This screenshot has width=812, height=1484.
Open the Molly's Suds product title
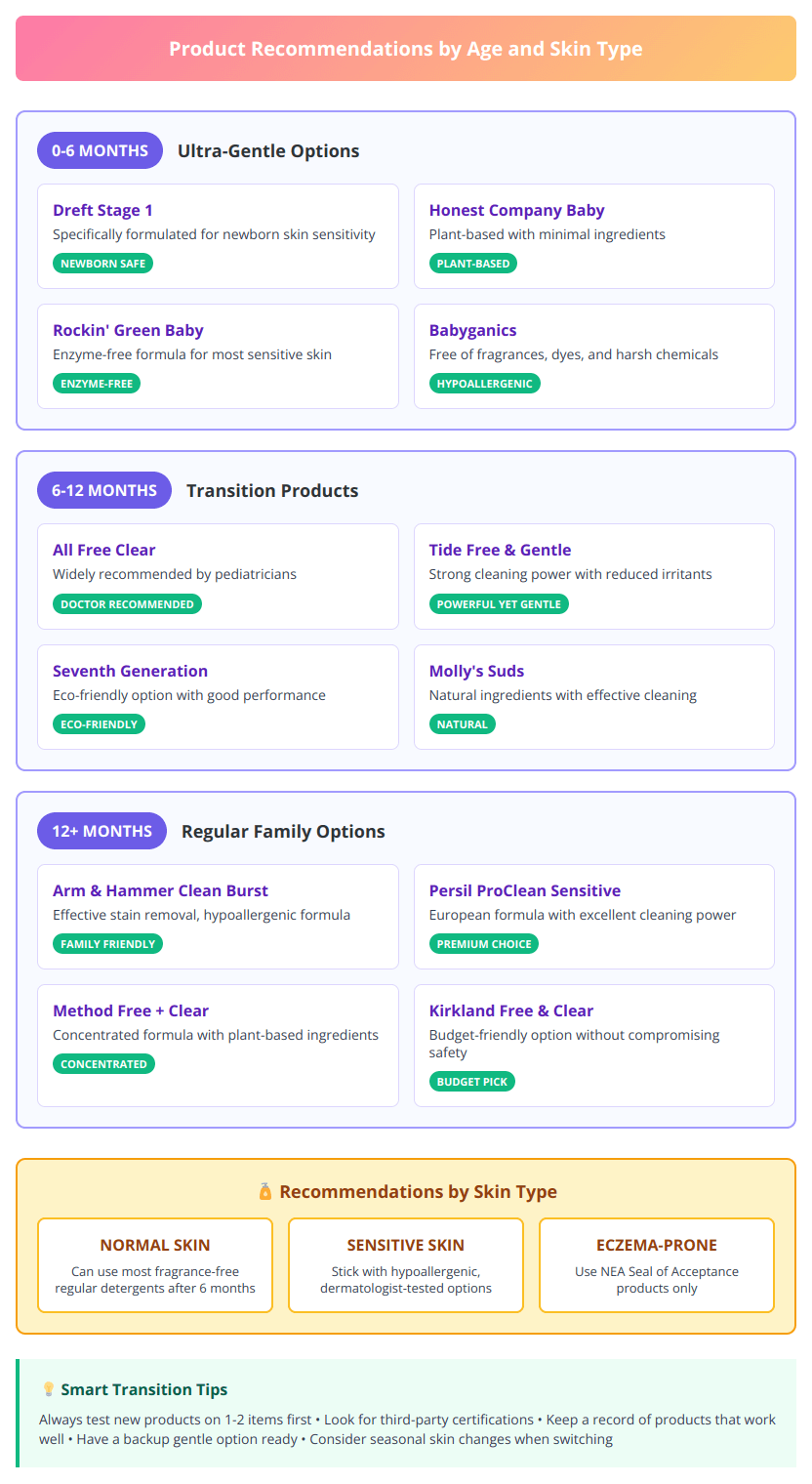point(477,671)
